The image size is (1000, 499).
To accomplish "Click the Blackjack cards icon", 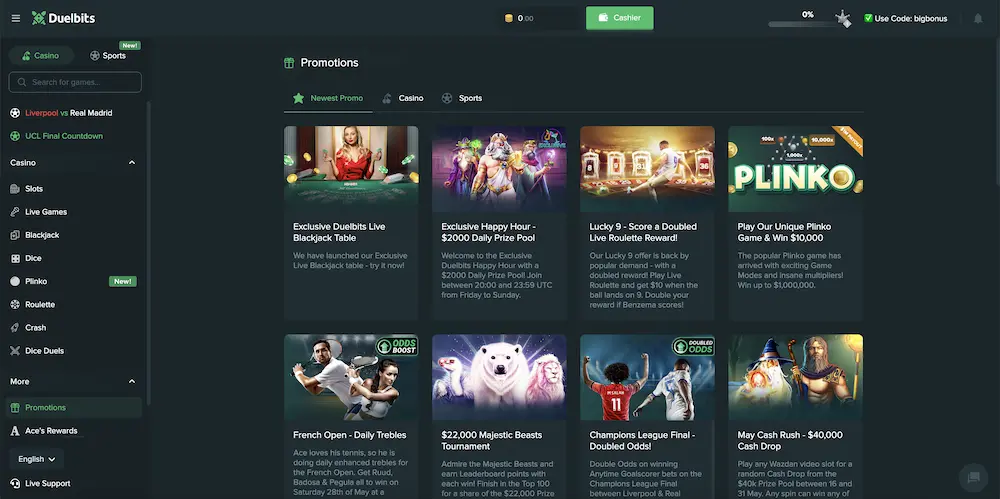I will [x=15, y=235].
